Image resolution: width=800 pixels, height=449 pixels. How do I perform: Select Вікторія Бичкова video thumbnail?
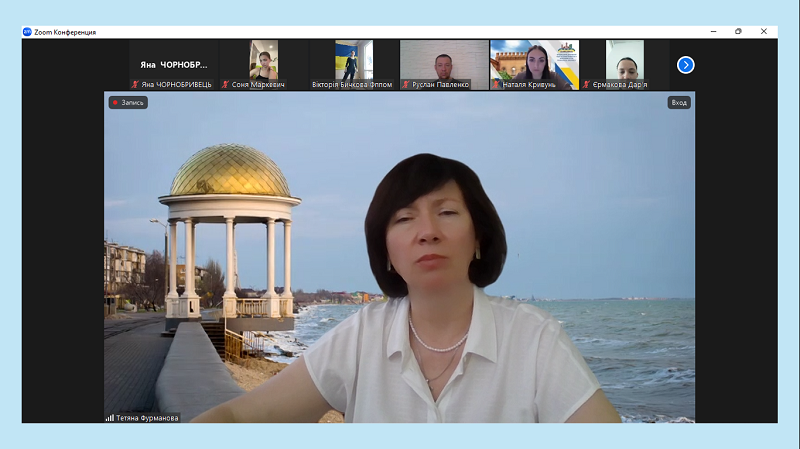click(354, 60)
